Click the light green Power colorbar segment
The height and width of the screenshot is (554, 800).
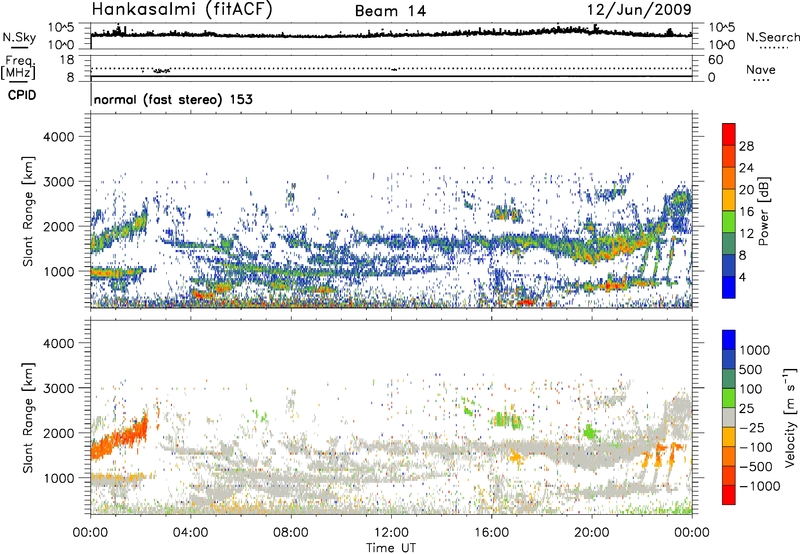coord(729,221)
